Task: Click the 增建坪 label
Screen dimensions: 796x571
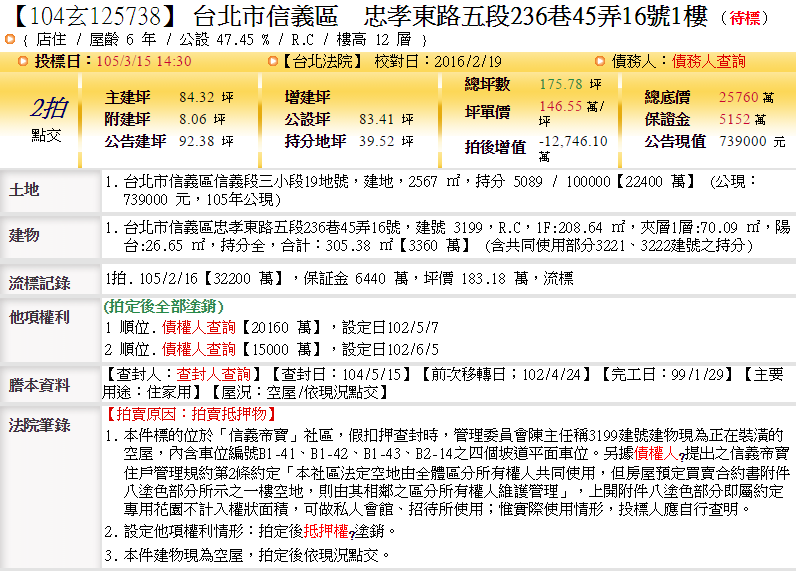Action: click(308, 97)
